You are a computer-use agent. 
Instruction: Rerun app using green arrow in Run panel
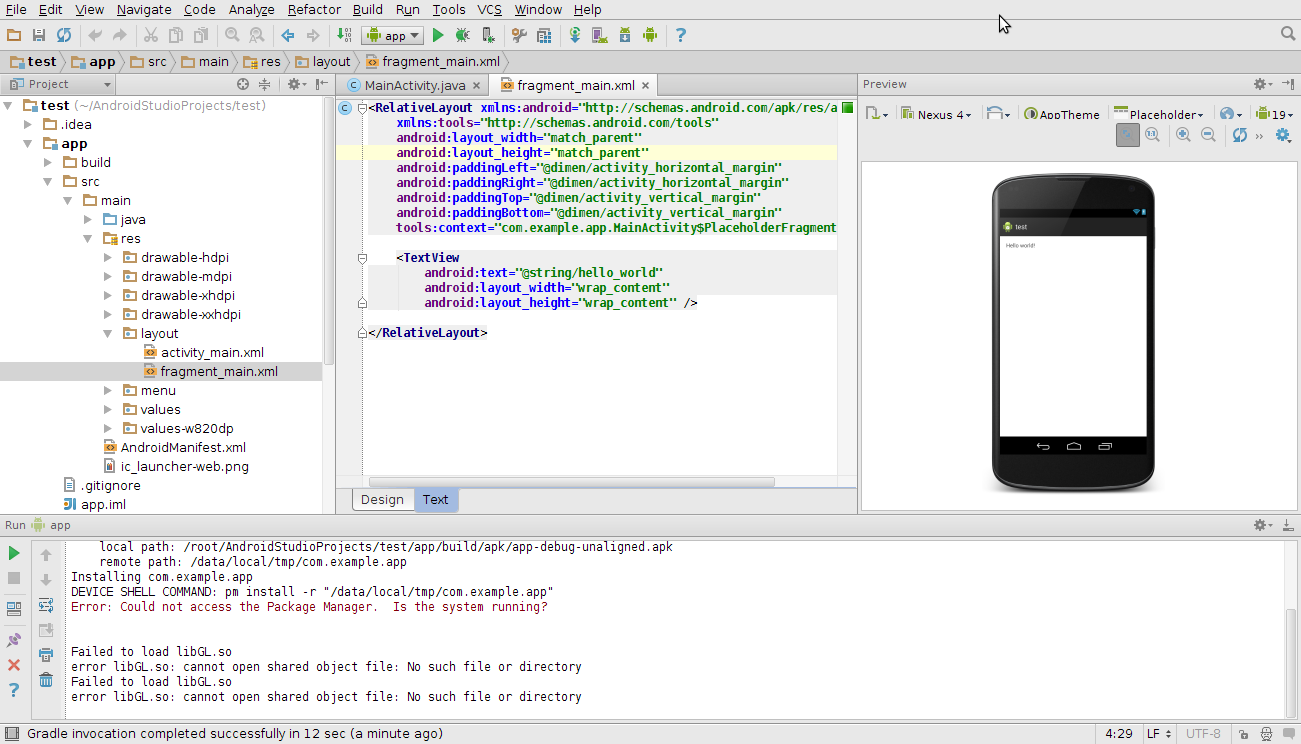[x=14, y=553]
